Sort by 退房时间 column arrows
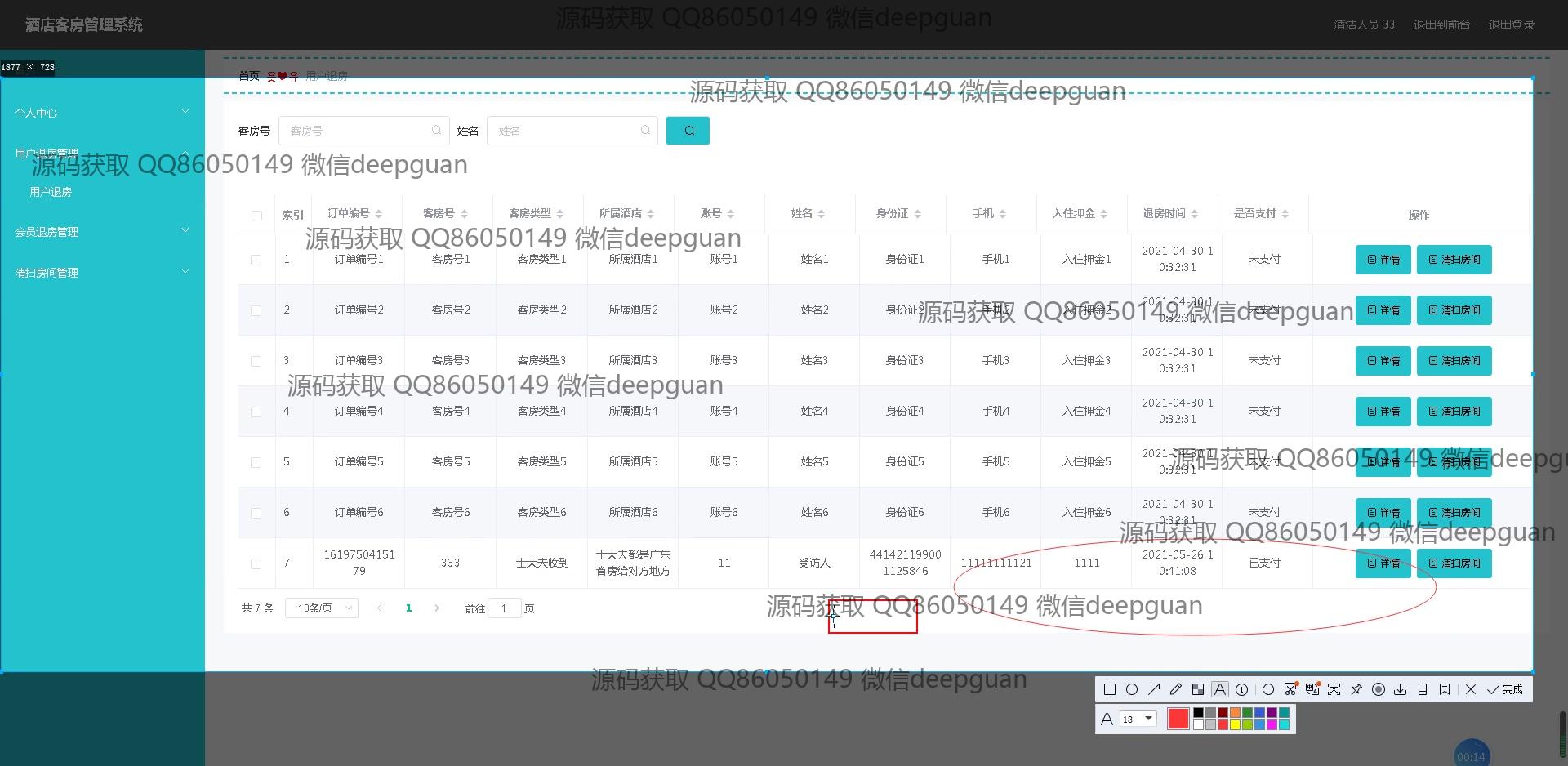 (x=1194, y=214)
